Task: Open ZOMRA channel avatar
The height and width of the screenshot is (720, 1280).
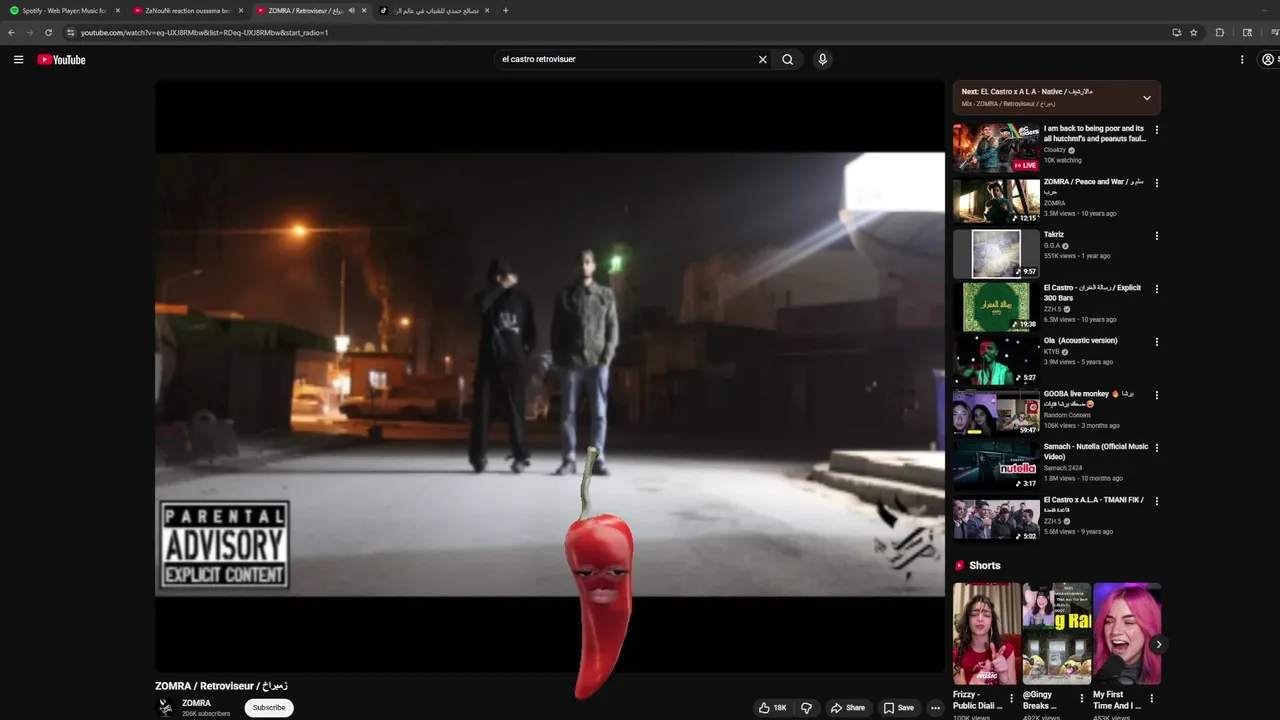Action: click(x=165, y=707)
